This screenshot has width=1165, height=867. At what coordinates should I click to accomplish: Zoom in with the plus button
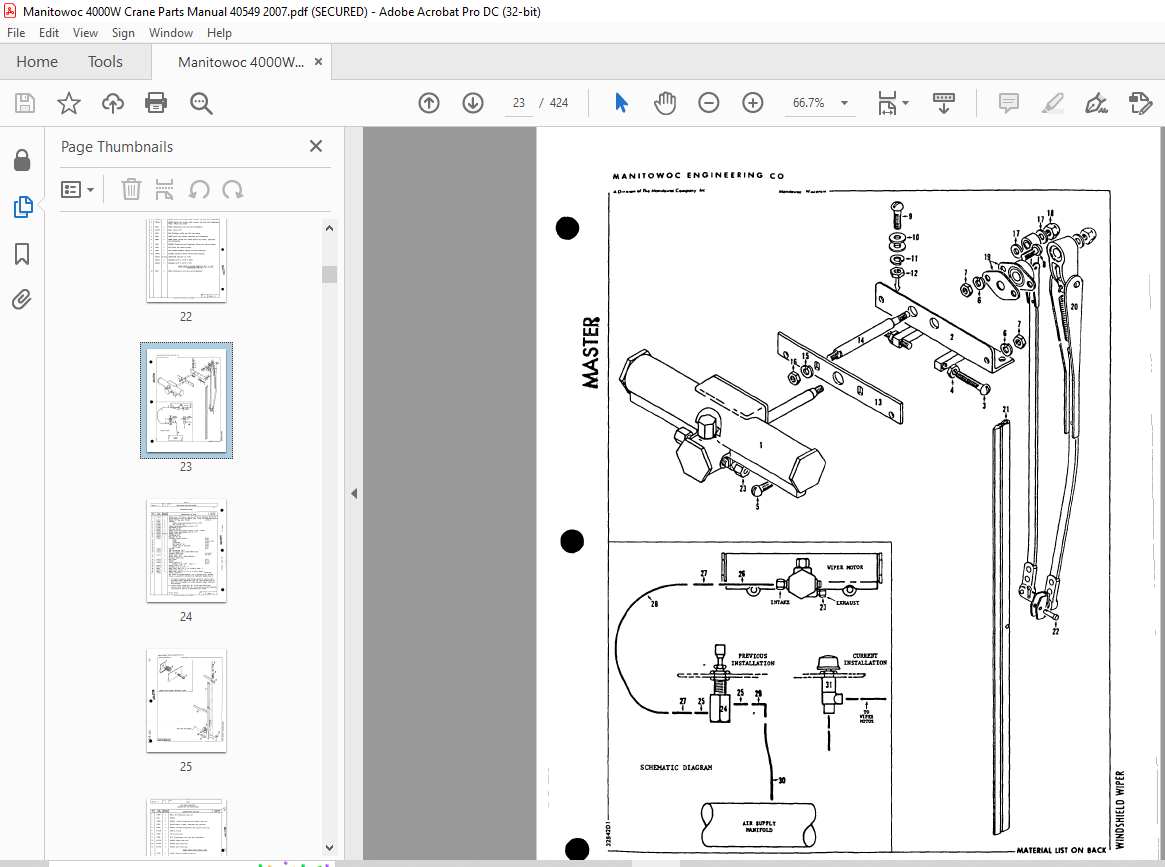click(753, 103)
